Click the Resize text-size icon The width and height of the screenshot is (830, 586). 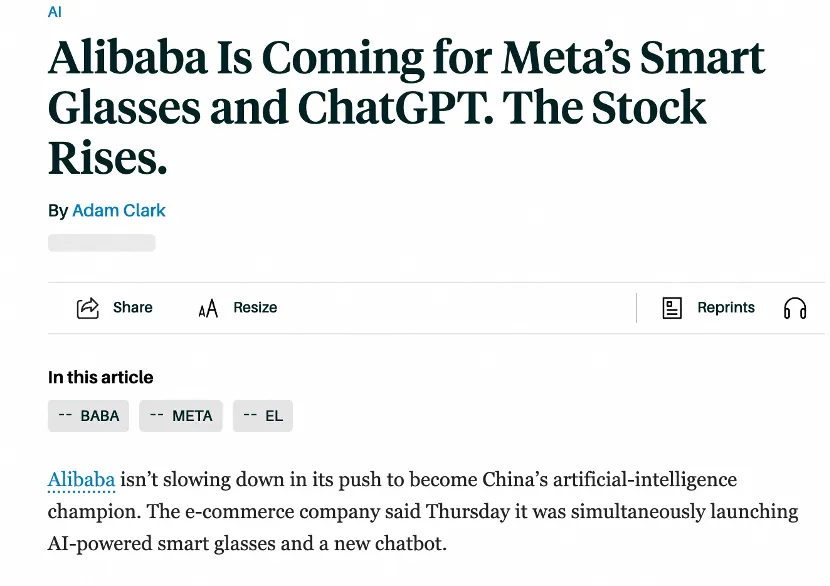coord(208,308)
